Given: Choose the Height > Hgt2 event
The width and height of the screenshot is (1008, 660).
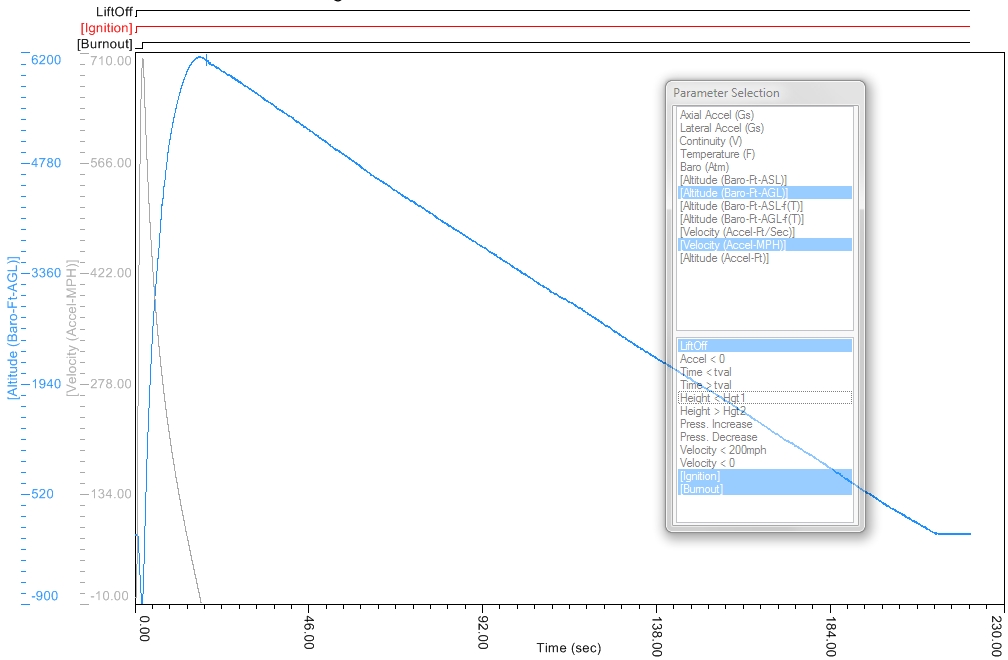Looking at the screenshot, I should tap(764, 411).
